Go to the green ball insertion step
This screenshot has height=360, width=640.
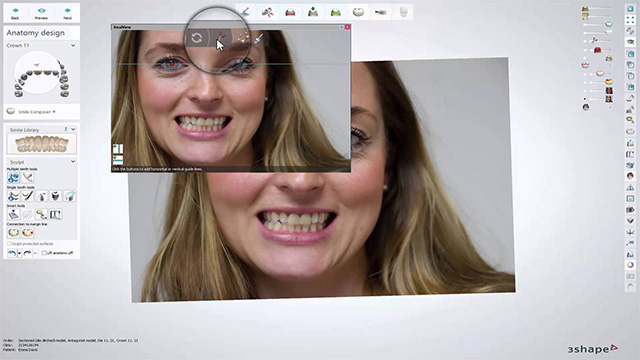pos(313,12)
